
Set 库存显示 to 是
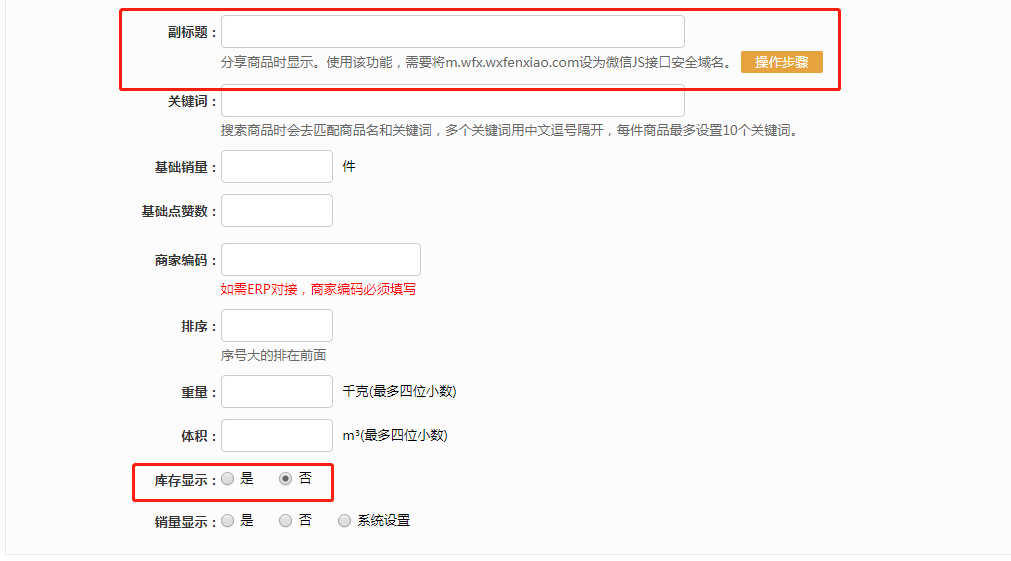click(x=228, y=479)
